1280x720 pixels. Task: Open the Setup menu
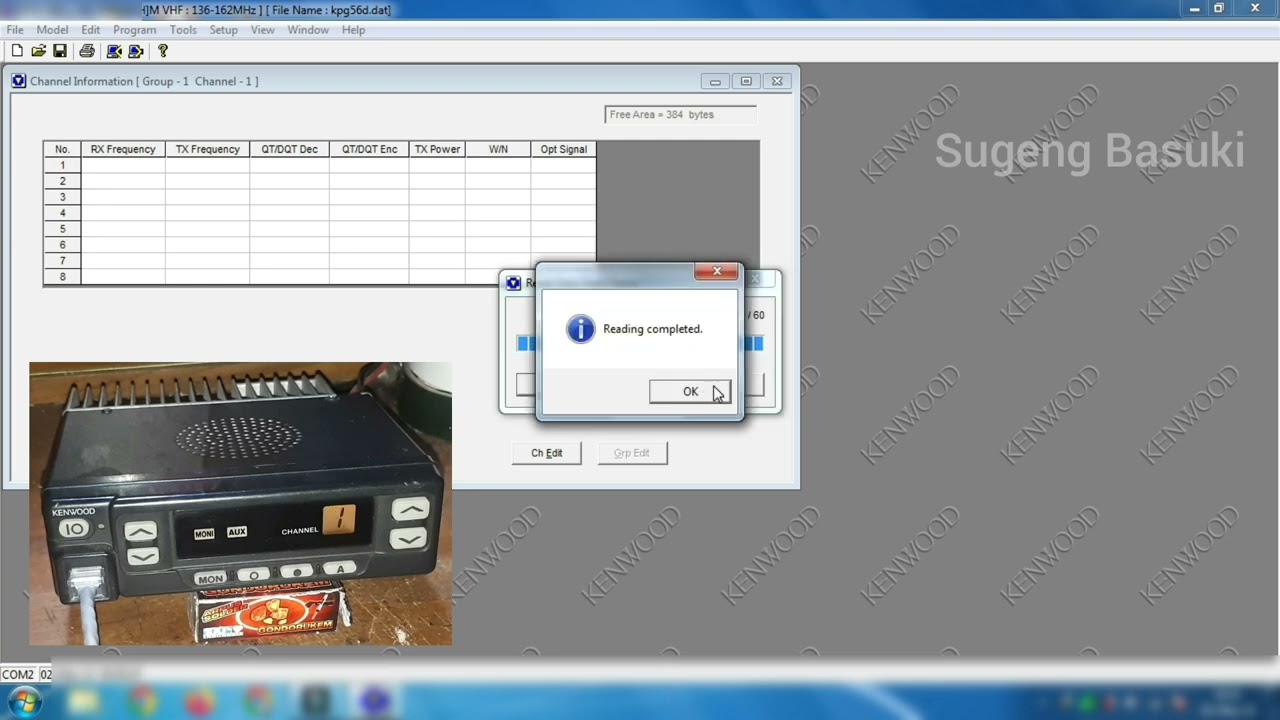point(223,30)
